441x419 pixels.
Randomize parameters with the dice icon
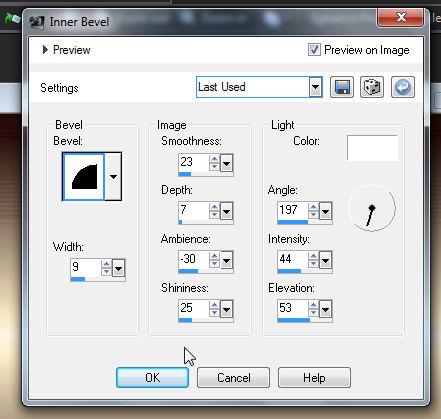pos(372,87)
